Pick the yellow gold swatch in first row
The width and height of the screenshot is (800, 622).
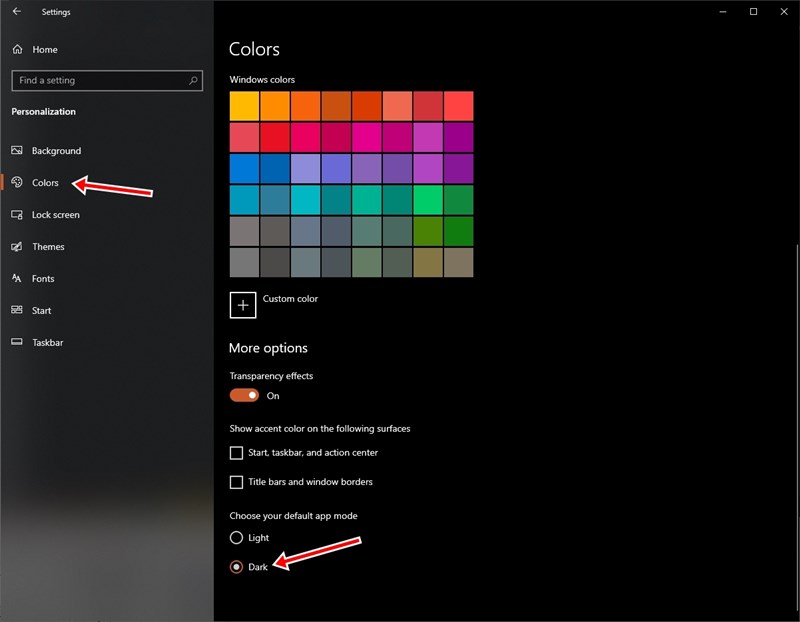[x=244, y=106]
